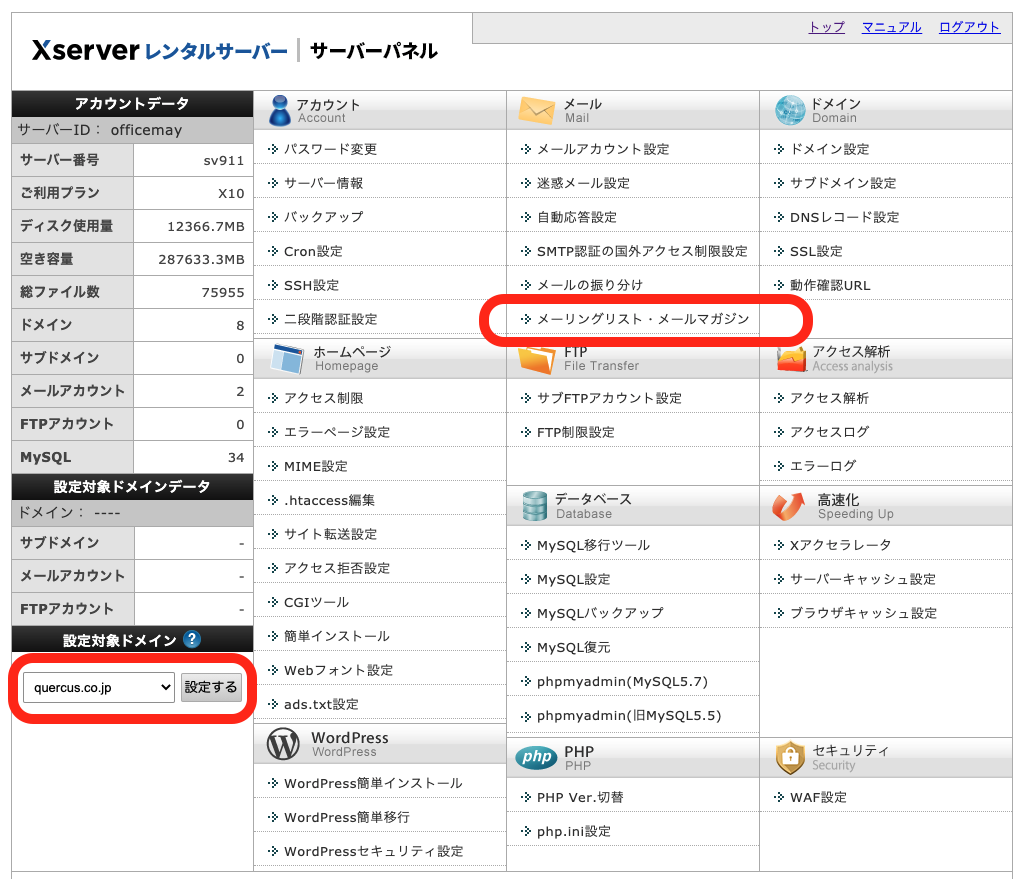Click the FTP folder icon
Image resolution: width=1025 pixels, height=879 pixels.
click(537, 359)
